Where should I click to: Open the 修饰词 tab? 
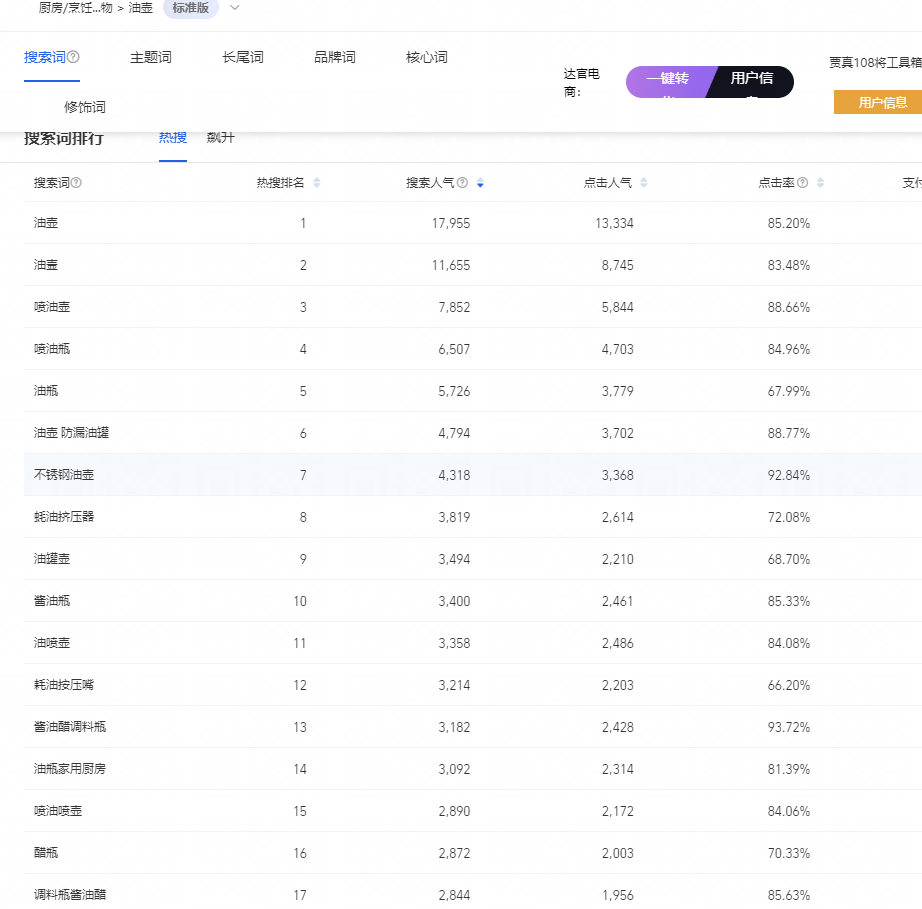[85, 107]
